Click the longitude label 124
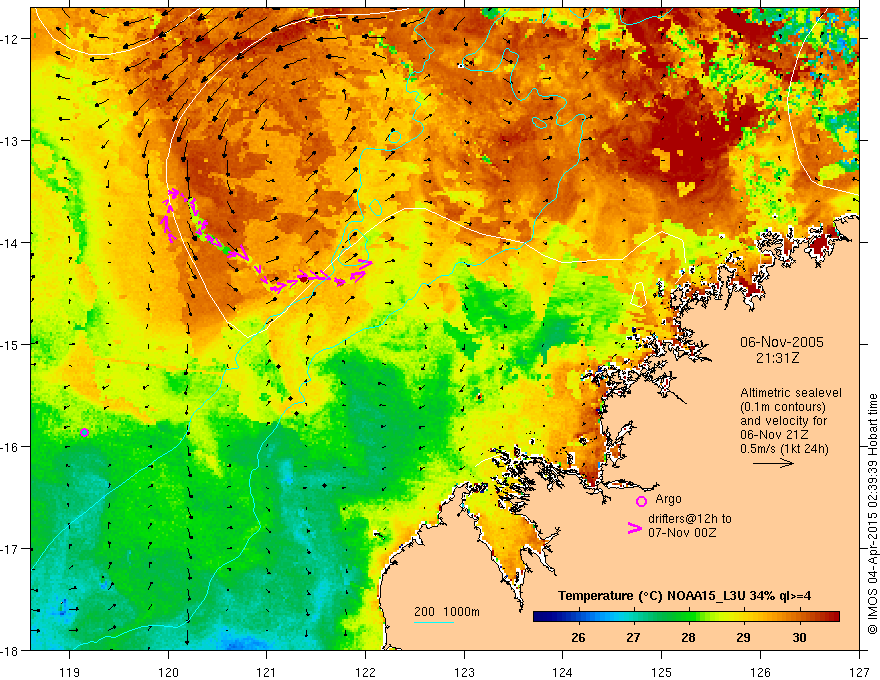 pos(563,672)
